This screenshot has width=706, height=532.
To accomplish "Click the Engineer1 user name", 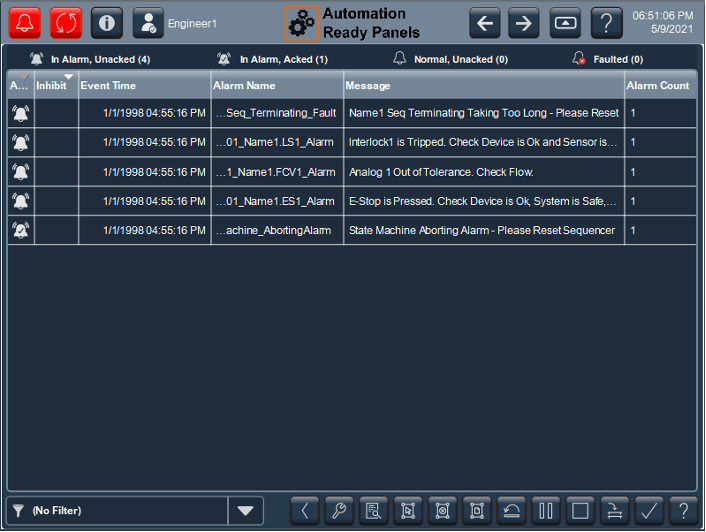I will click(192, 23).
